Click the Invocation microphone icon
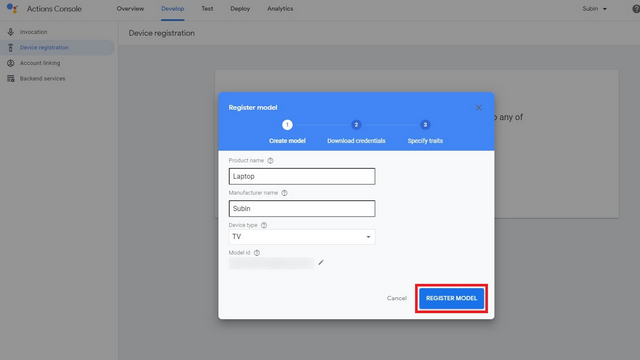Screen dimensions: 640x360 (11, 32)
